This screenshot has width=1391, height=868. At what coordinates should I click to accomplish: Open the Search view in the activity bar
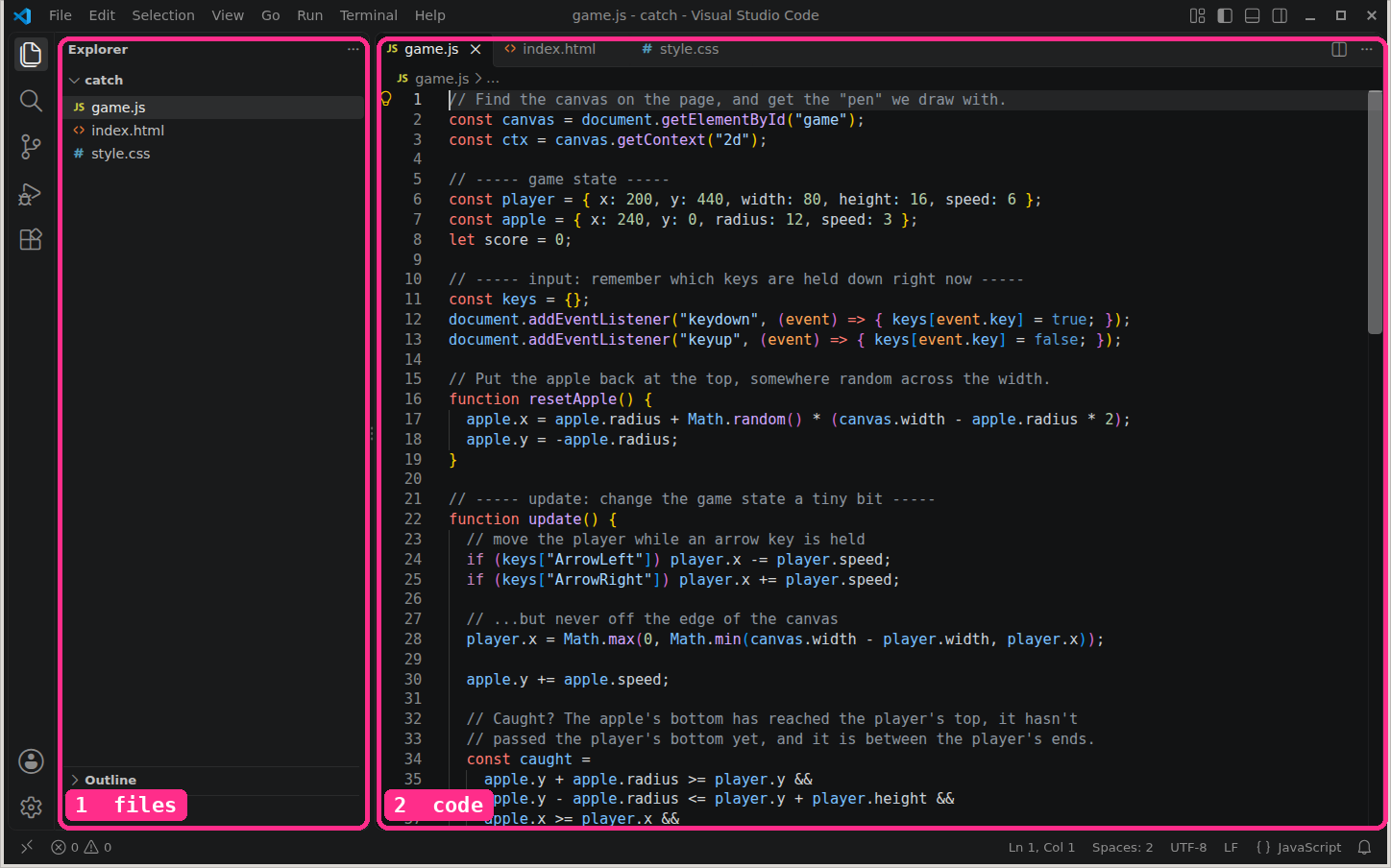31,101
